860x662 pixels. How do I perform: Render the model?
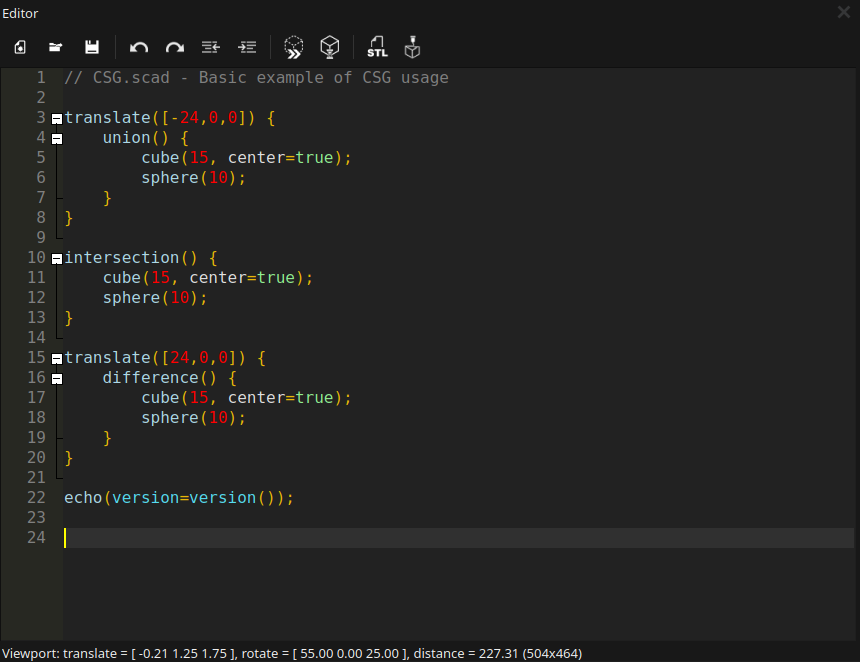tap(330, 47)
